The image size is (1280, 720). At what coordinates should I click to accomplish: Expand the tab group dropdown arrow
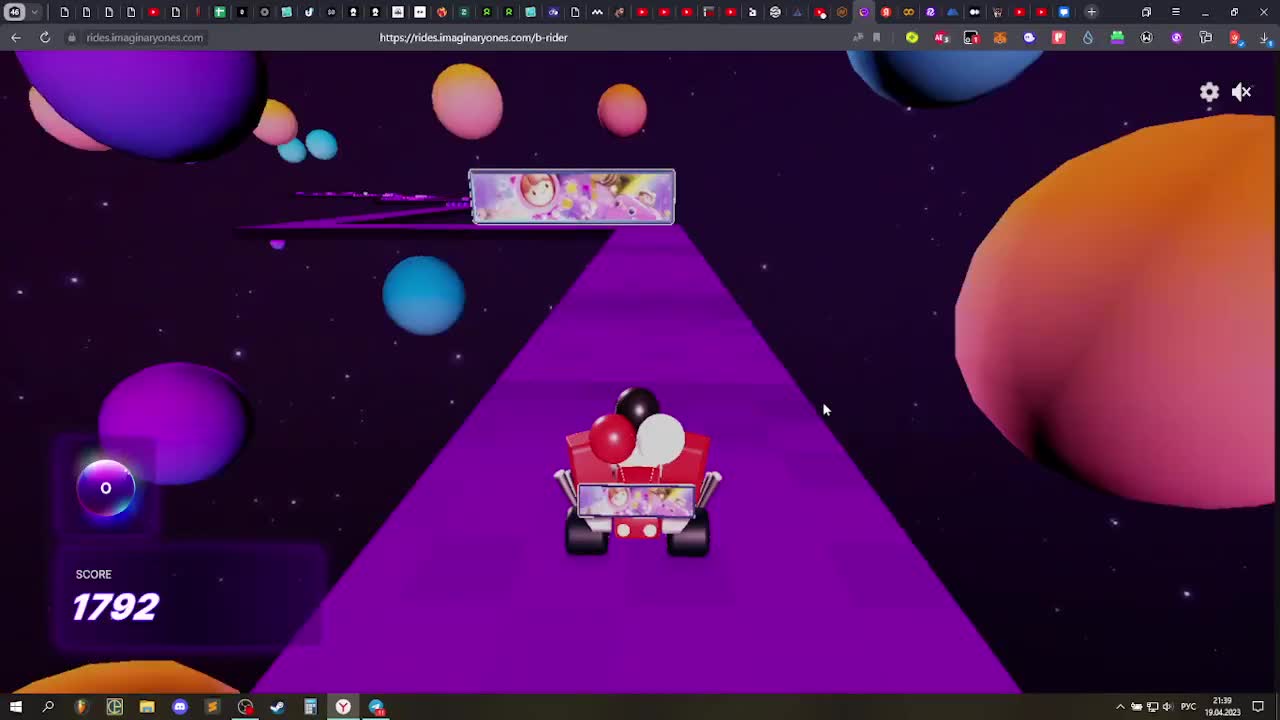pyautogui.click(x=35, y=12)
